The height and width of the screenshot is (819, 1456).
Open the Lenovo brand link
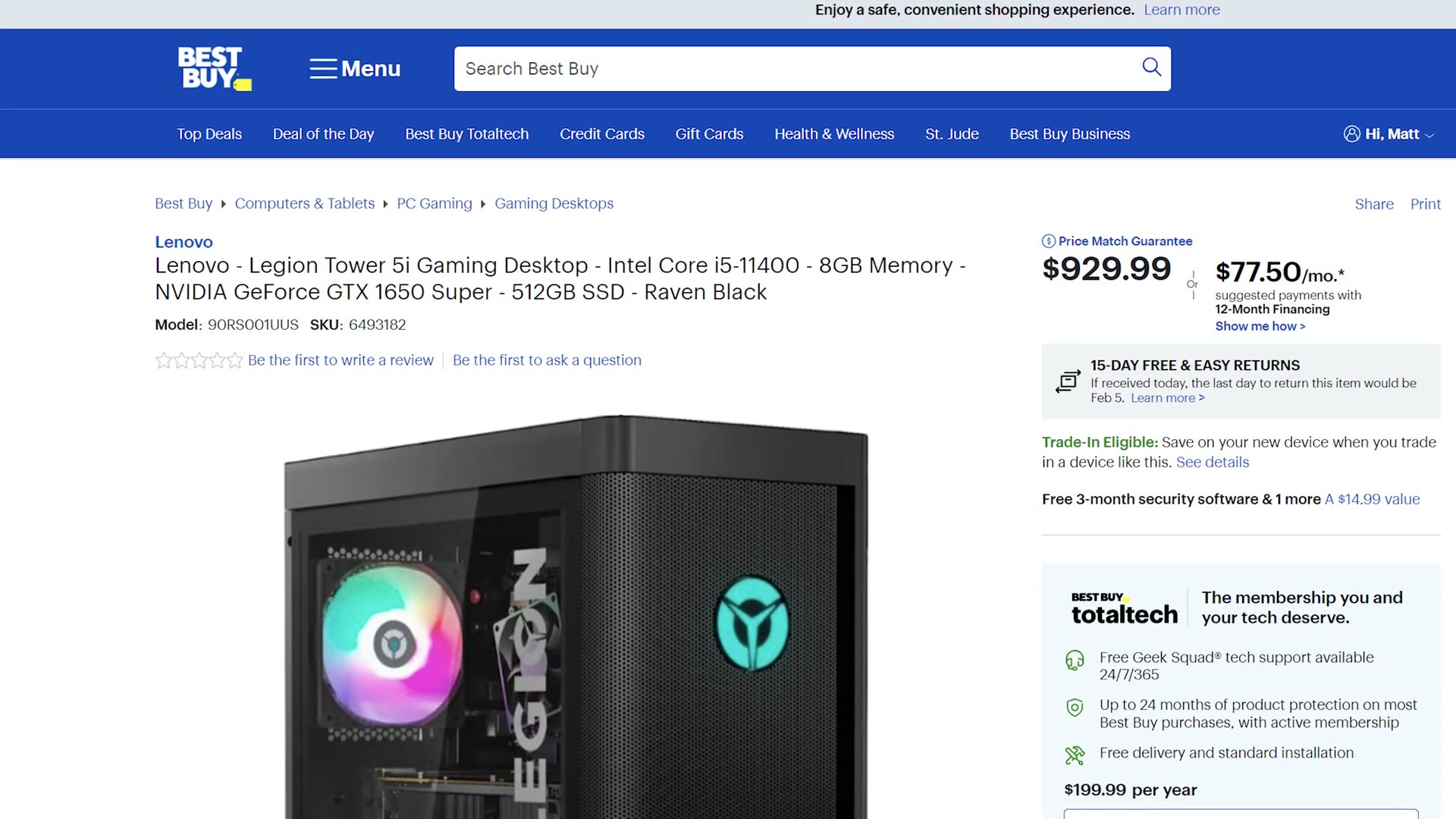click(x=184, y=242)
